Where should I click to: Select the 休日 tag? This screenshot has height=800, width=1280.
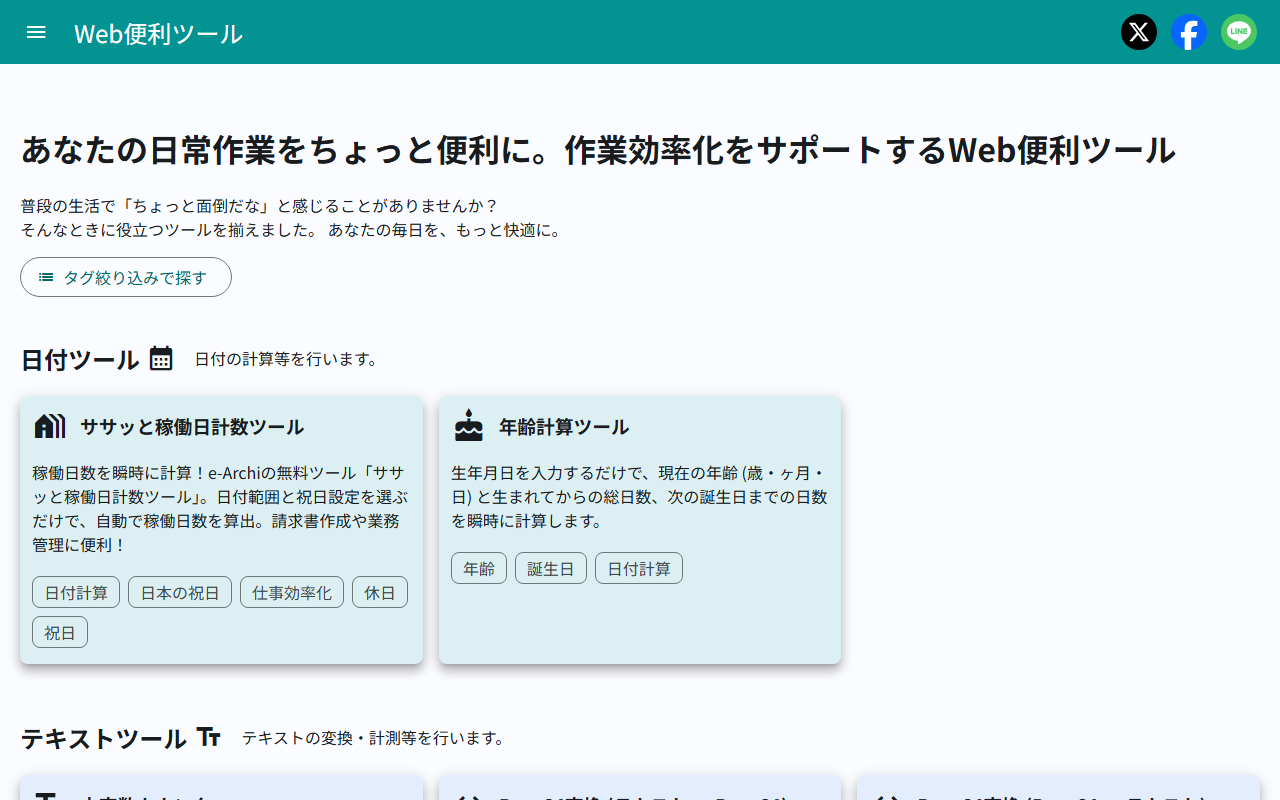379,591
